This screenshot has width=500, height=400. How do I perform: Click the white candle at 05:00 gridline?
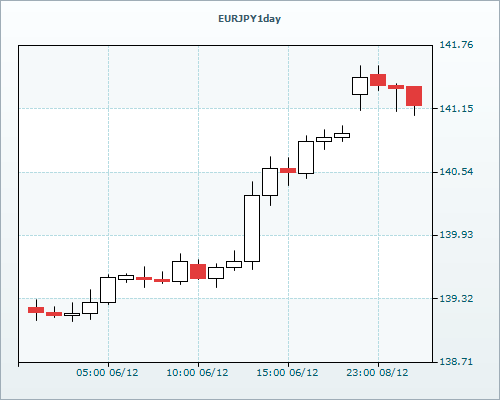(108, 290)
